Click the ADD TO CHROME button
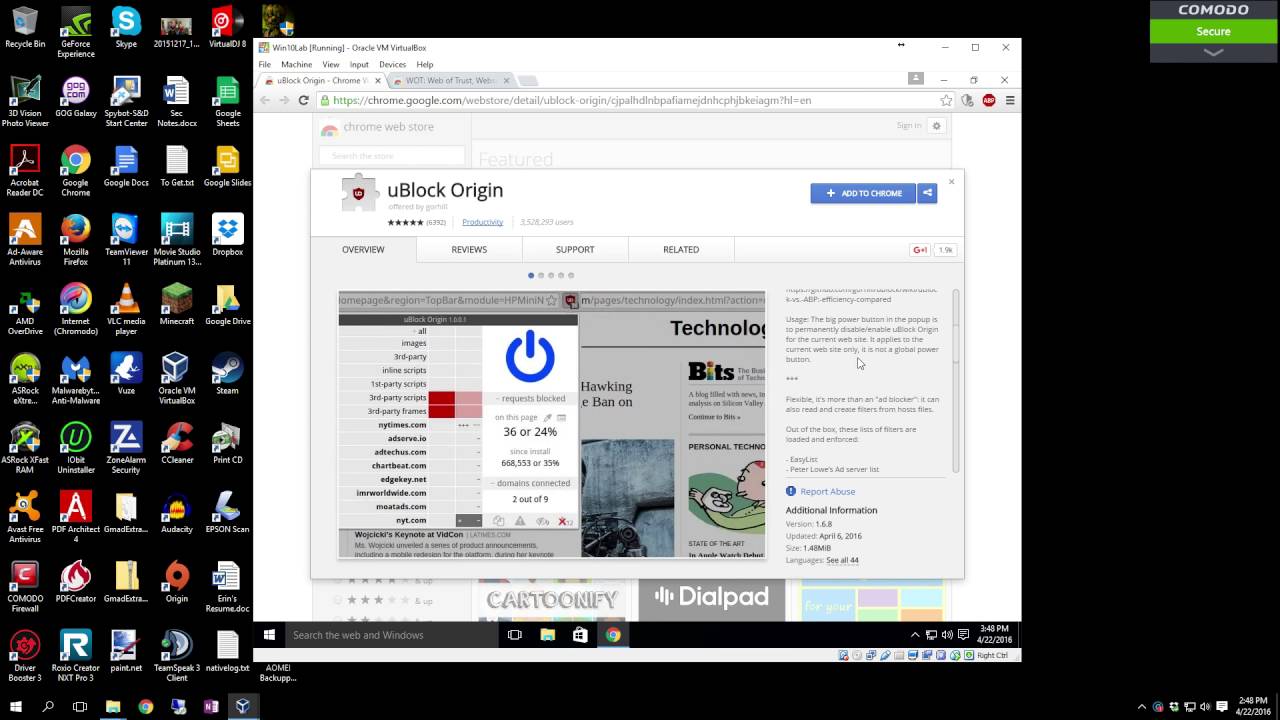 click(863, 193)
